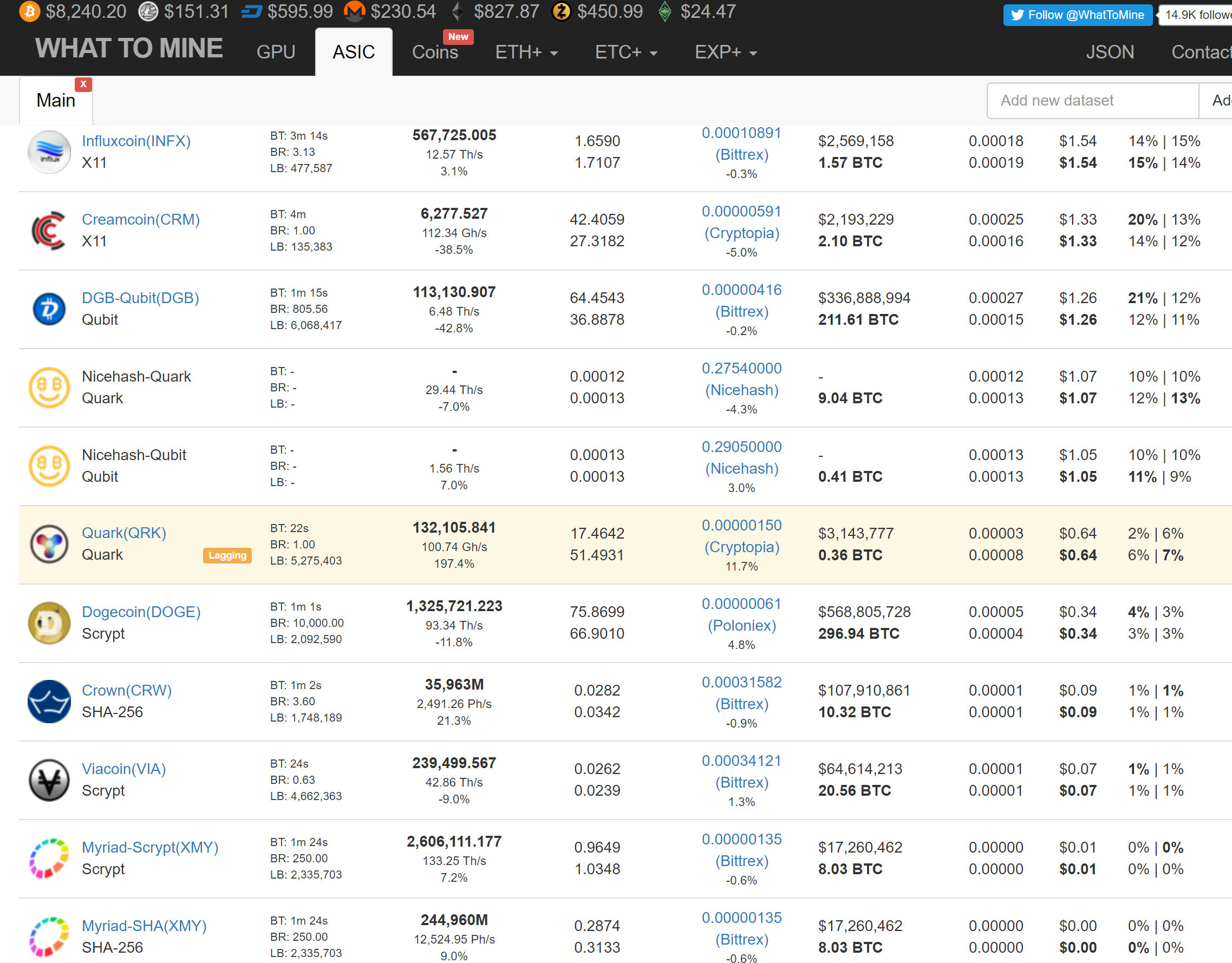
Task: Switch to the GPU tab
Action: click(276, 52)
